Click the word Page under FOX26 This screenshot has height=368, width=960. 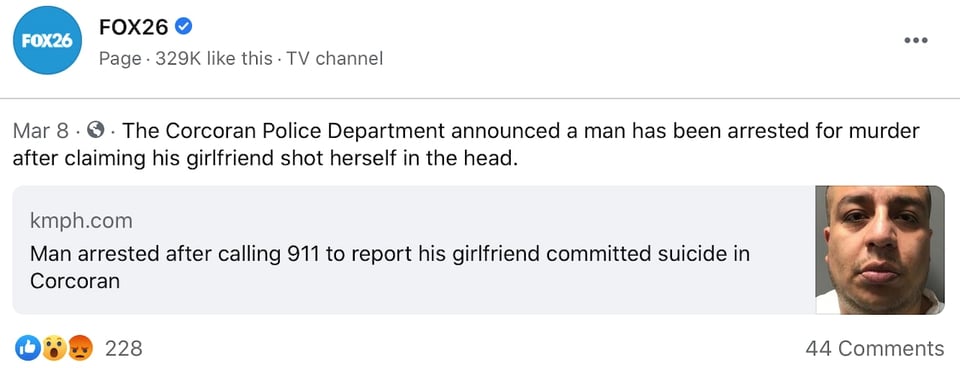(x=120, y=59)
